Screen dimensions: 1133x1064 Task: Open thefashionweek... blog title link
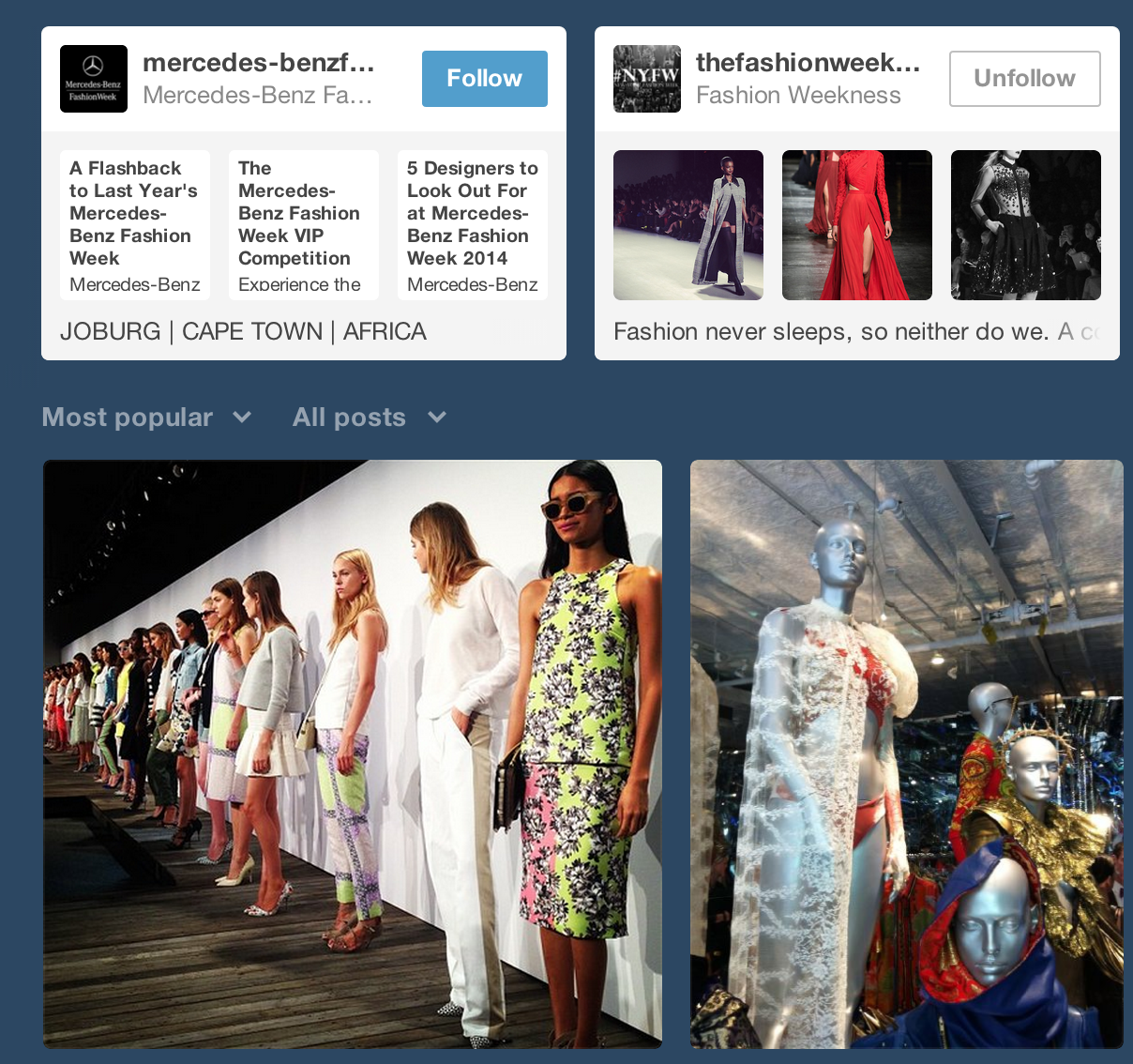tap(808, 63)
